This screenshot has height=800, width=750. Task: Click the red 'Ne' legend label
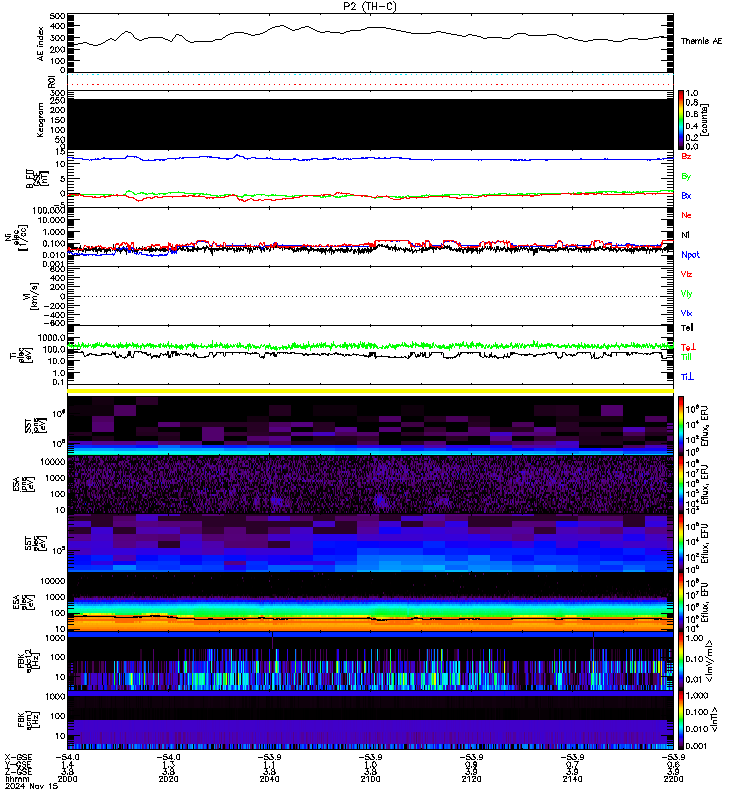[686, 215]
